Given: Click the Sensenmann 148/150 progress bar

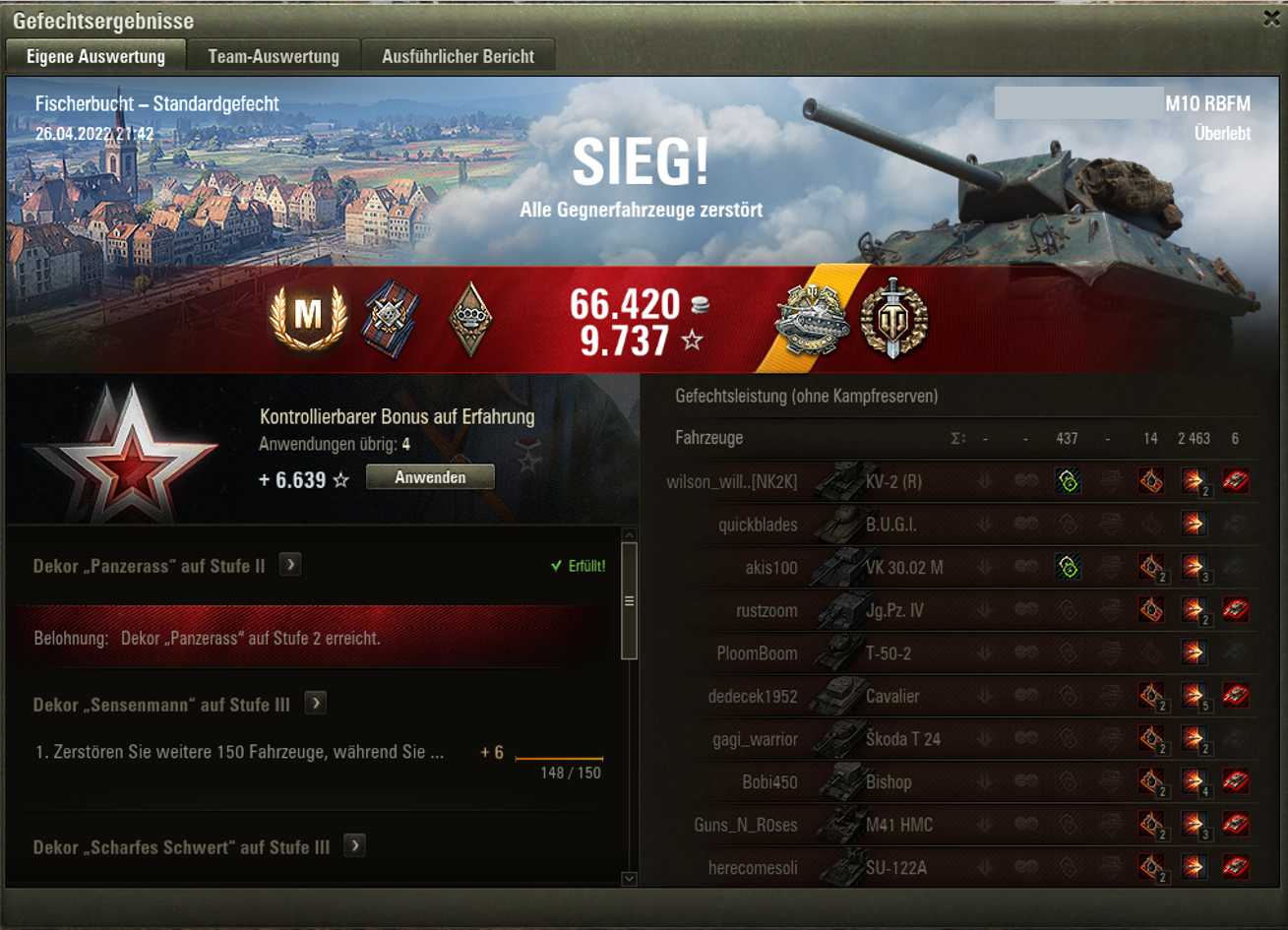Looking at the screenshot, I should tap(559, 759).
